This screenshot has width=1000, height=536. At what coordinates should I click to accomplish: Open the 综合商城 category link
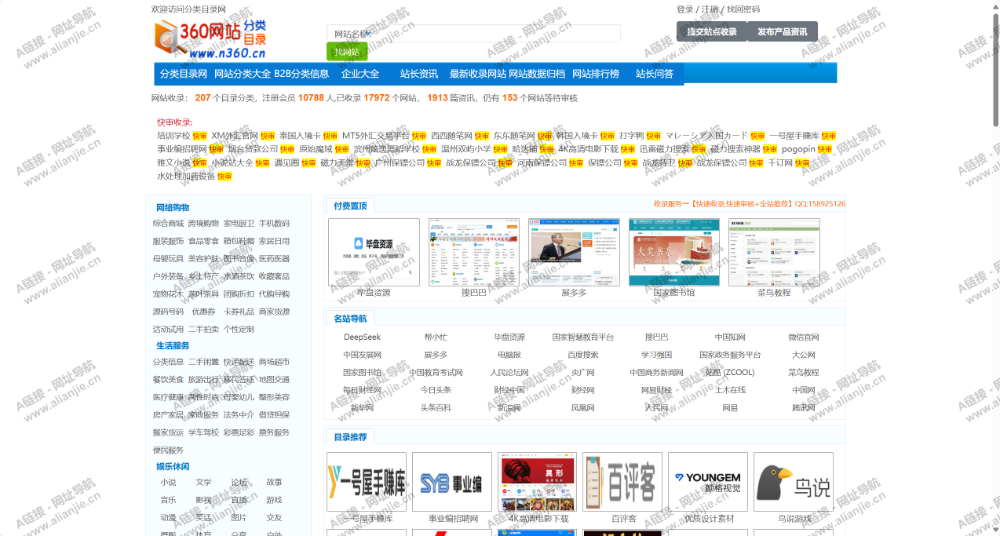168,224
